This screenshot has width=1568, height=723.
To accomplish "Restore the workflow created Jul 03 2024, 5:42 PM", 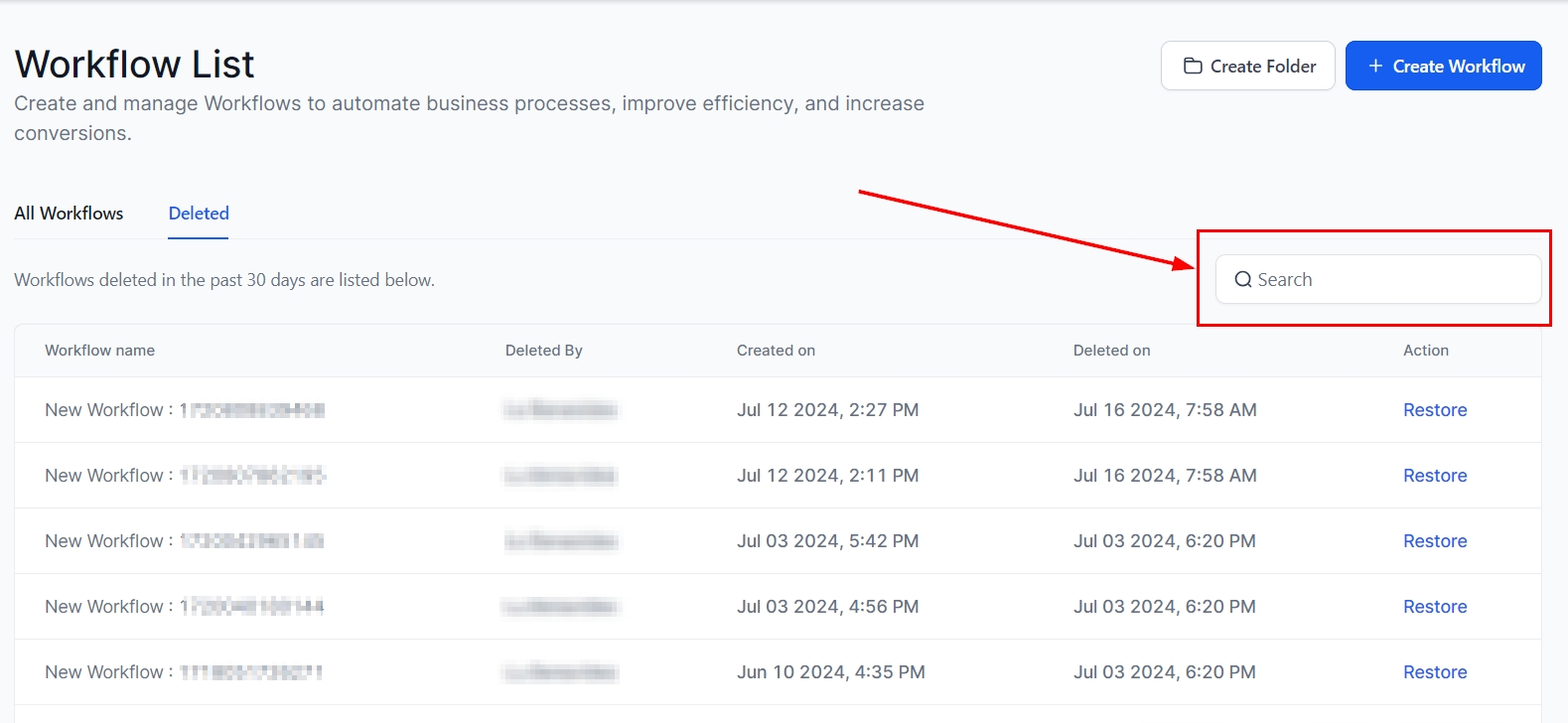I will pos(1434,541).
